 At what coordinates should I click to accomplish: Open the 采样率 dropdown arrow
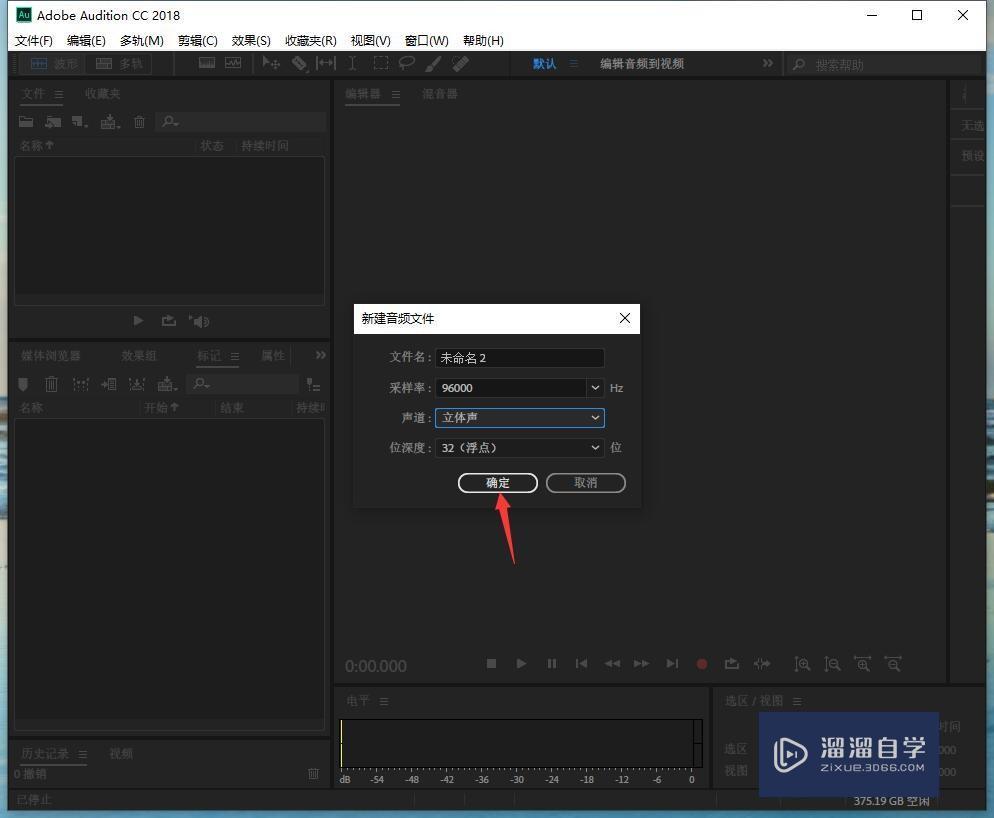point(595,387)
